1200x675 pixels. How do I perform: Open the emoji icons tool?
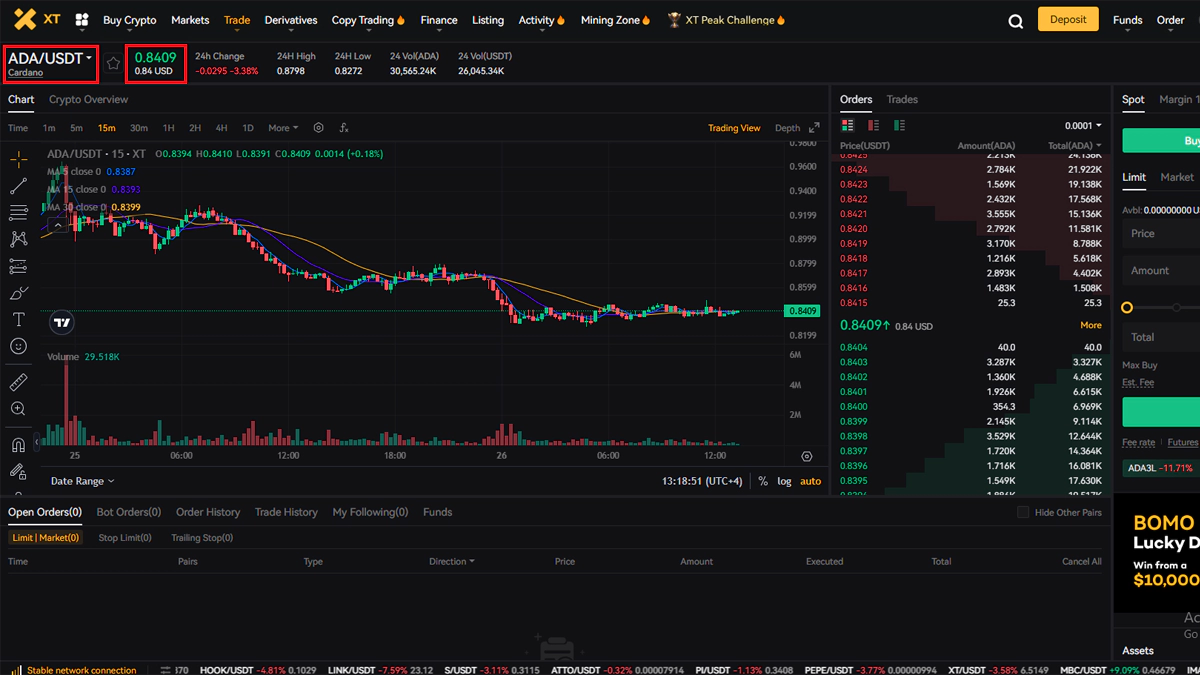coord(18,346)
